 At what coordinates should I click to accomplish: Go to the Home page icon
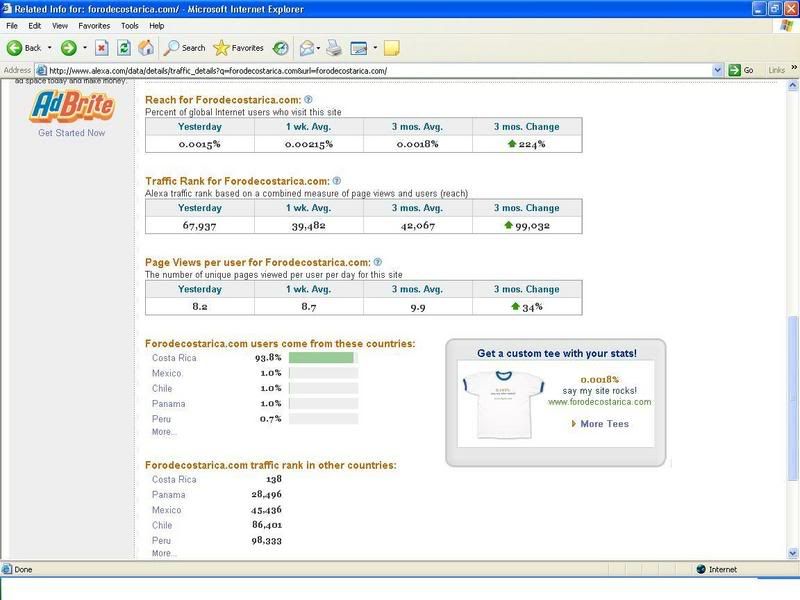coord(146,48)
